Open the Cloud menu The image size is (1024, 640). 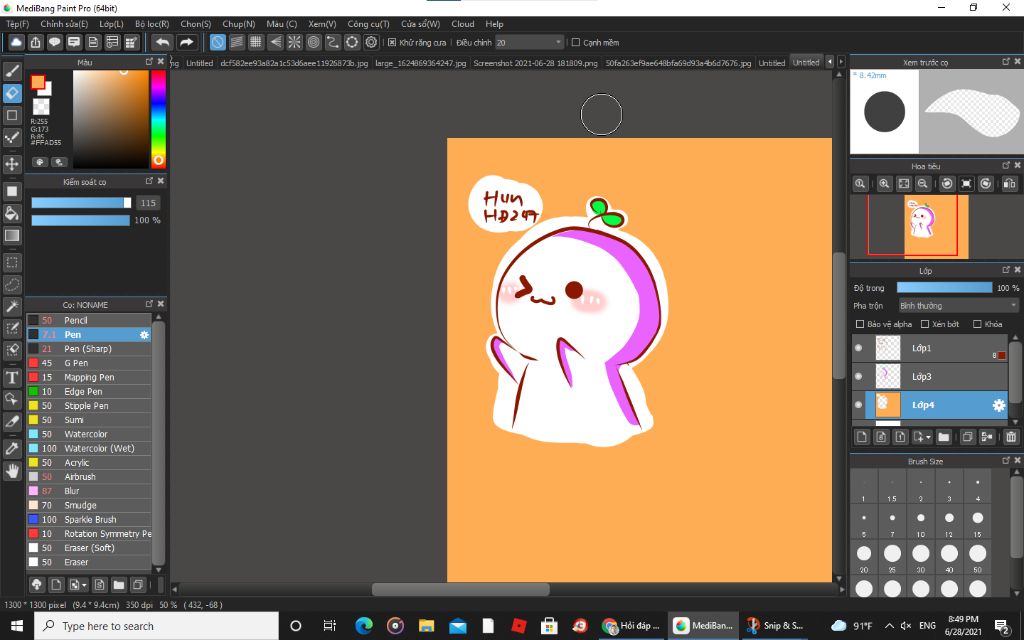point(462,24)
